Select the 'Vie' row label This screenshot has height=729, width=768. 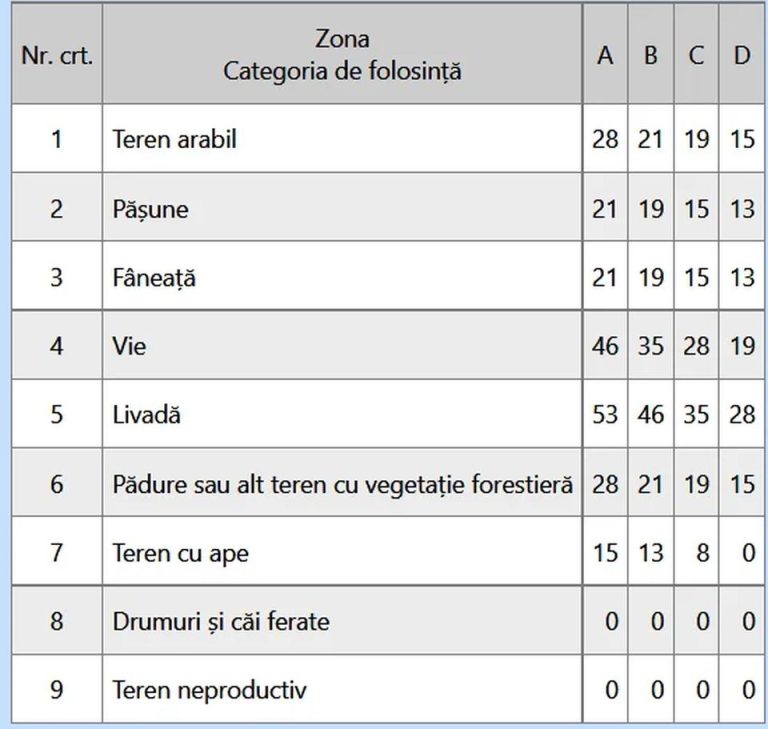[342, 345]
